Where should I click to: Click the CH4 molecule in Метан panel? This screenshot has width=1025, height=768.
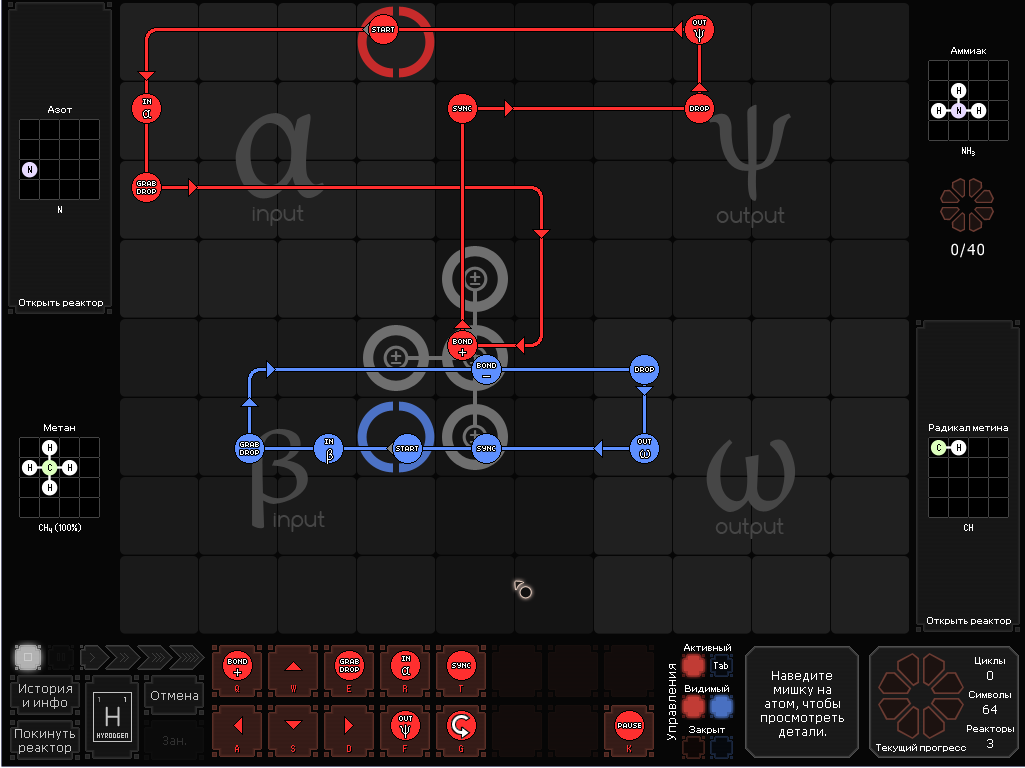(x=50, y=467)
